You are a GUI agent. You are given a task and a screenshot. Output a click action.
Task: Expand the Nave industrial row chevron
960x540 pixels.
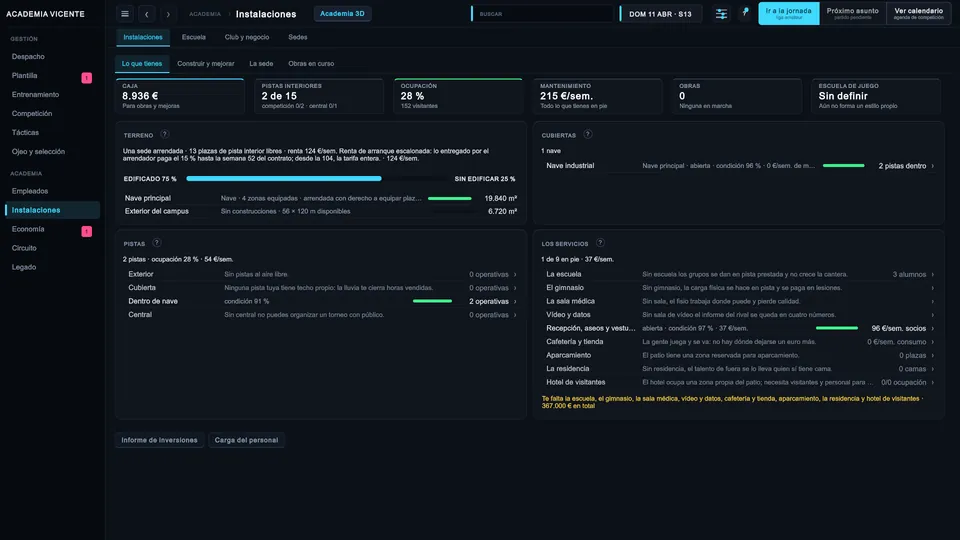[932, 166]
